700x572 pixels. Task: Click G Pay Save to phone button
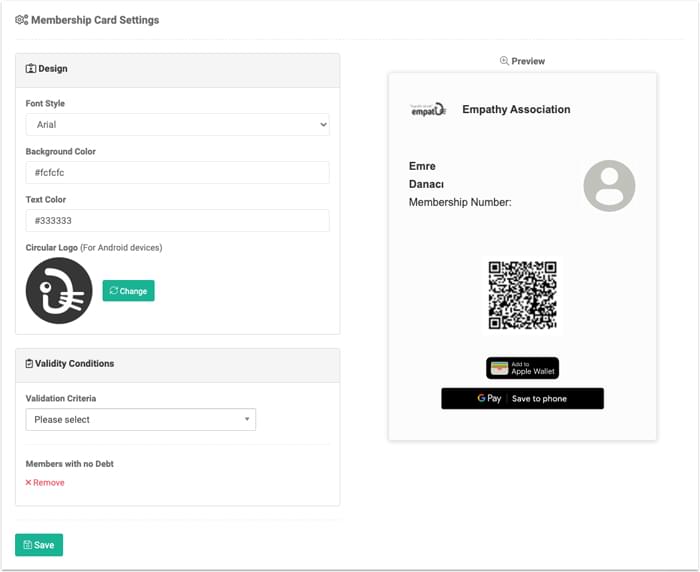(x=522, y=398)
